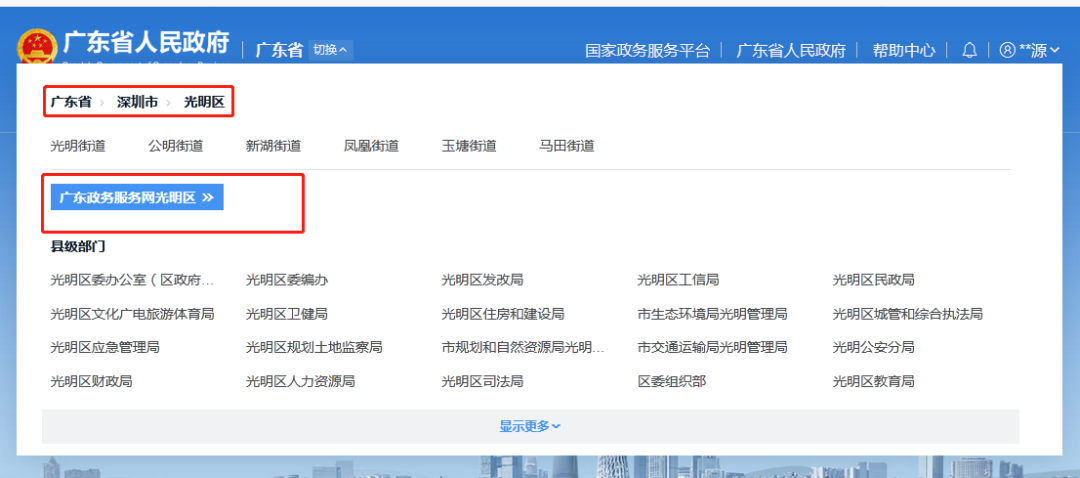This screenshot has height=478, width=1080.
Task: Open 国家政务服务平台 link
Action: [647, 50]
